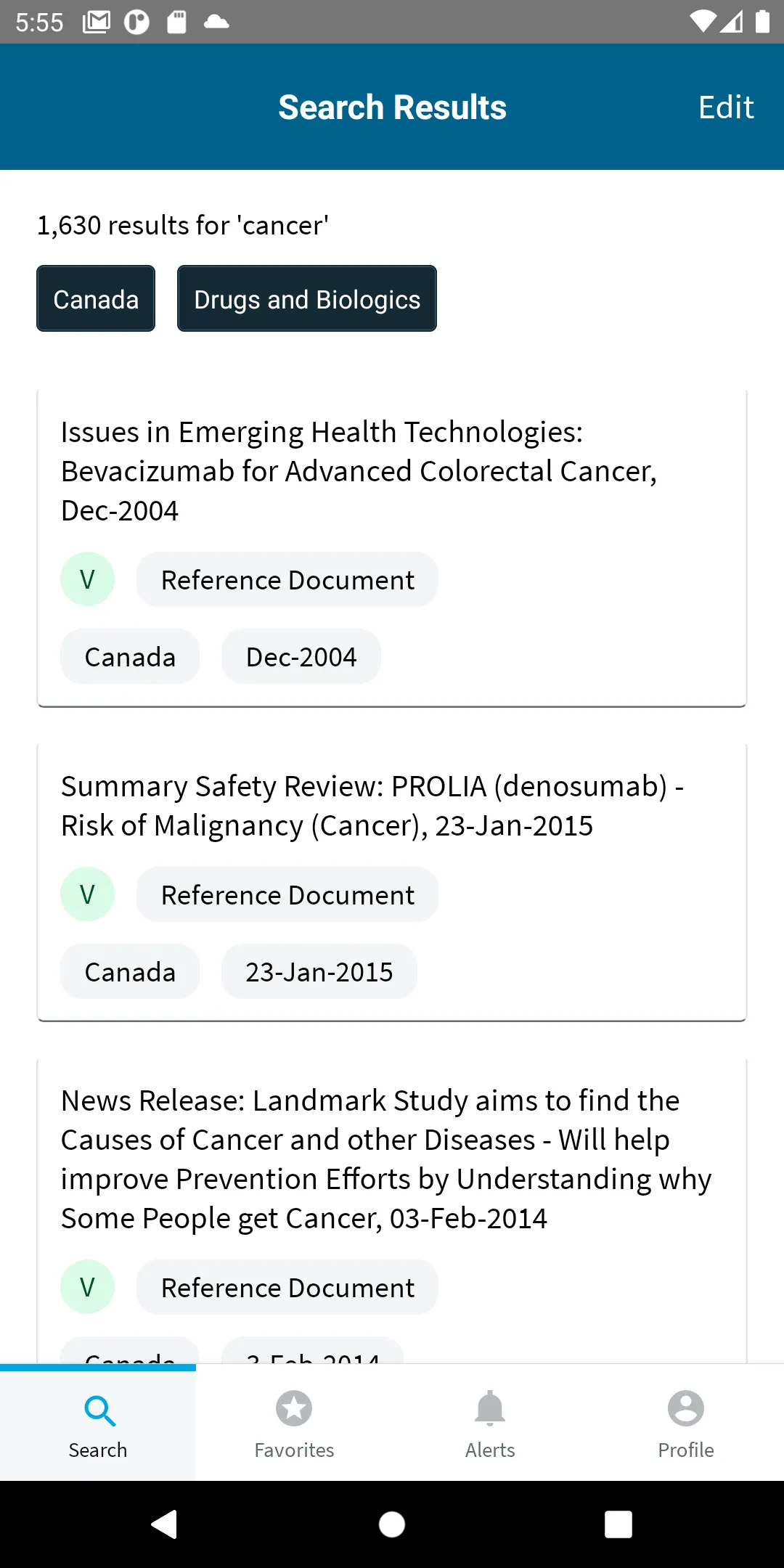Select the Drugs and Biologics filter chip
Image resolution: width=784 pixels, height=1568 pixels.
click(307, 298)
